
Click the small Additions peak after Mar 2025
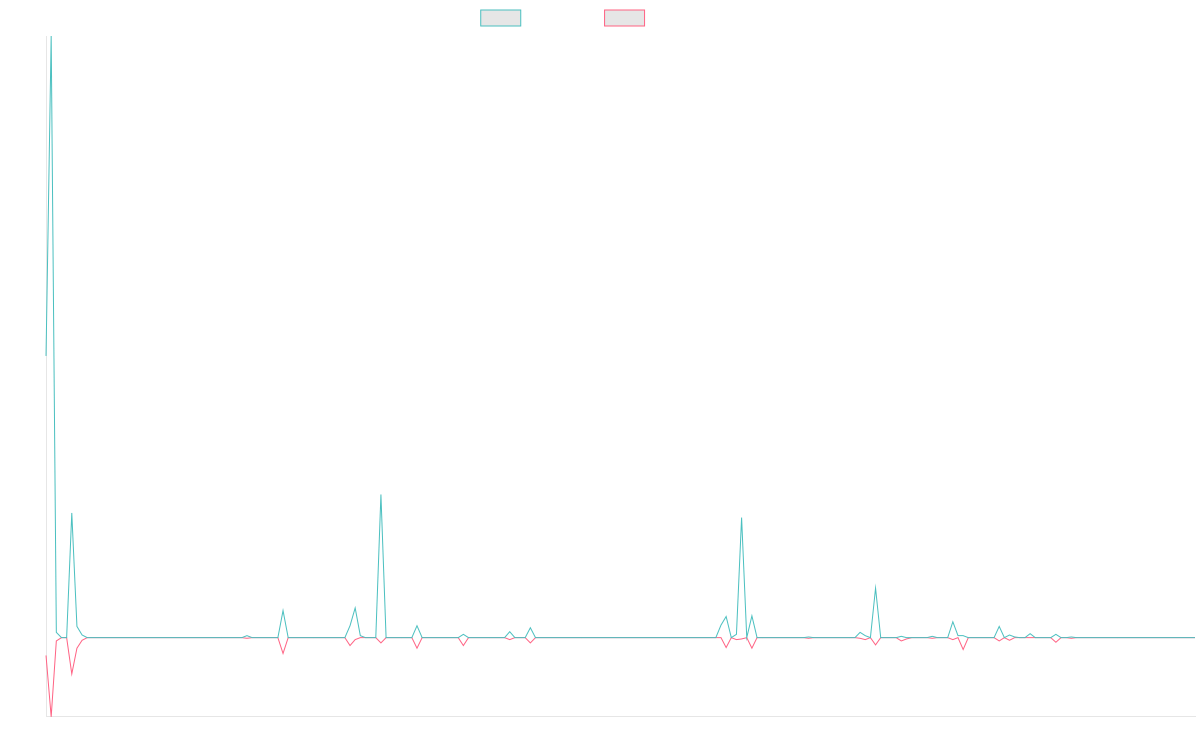pyautogui.click(x=952, y=622)
